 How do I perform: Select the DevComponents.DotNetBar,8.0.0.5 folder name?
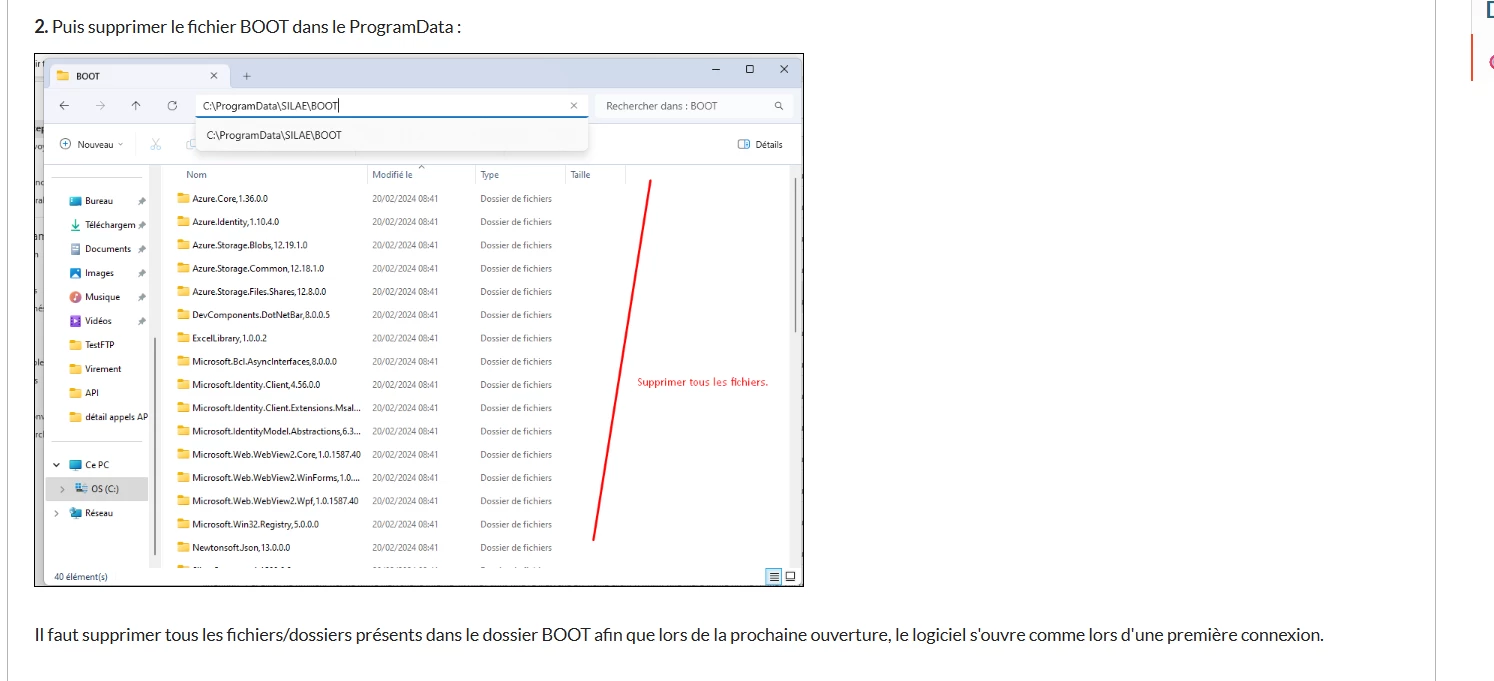coord(261,315)
